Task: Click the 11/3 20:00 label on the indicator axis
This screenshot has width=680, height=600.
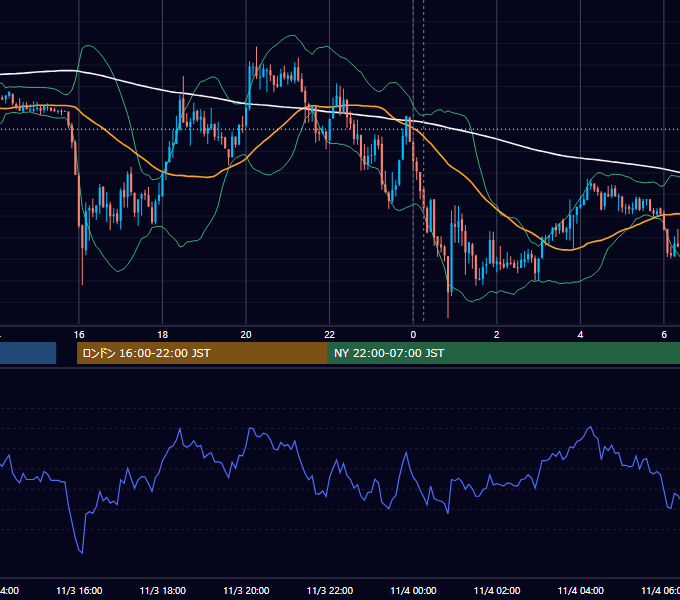Action: 246,591
